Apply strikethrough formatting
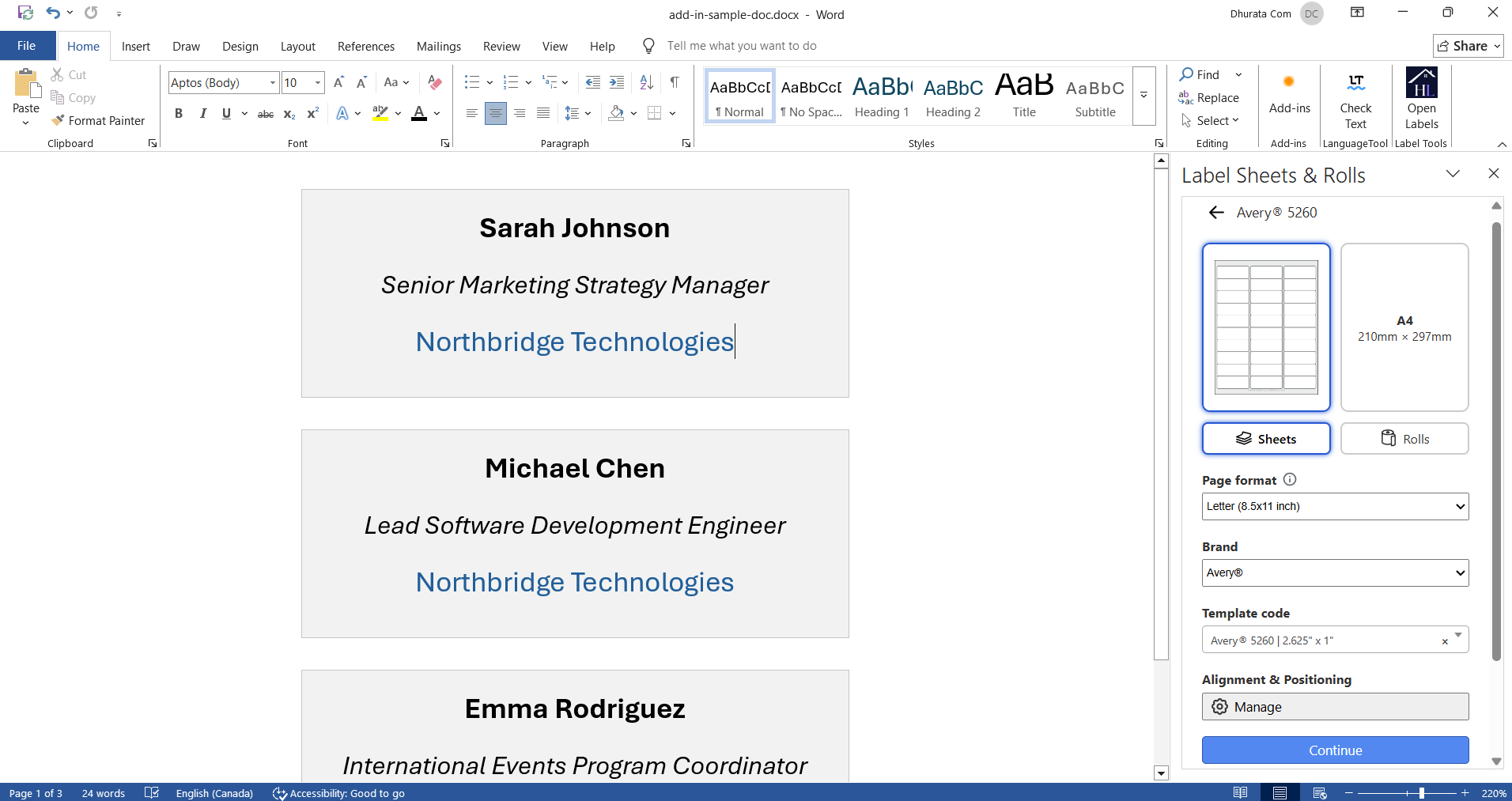Image resolution: width=1512 pixels, height=801 pixels. (x=264, y=113)
